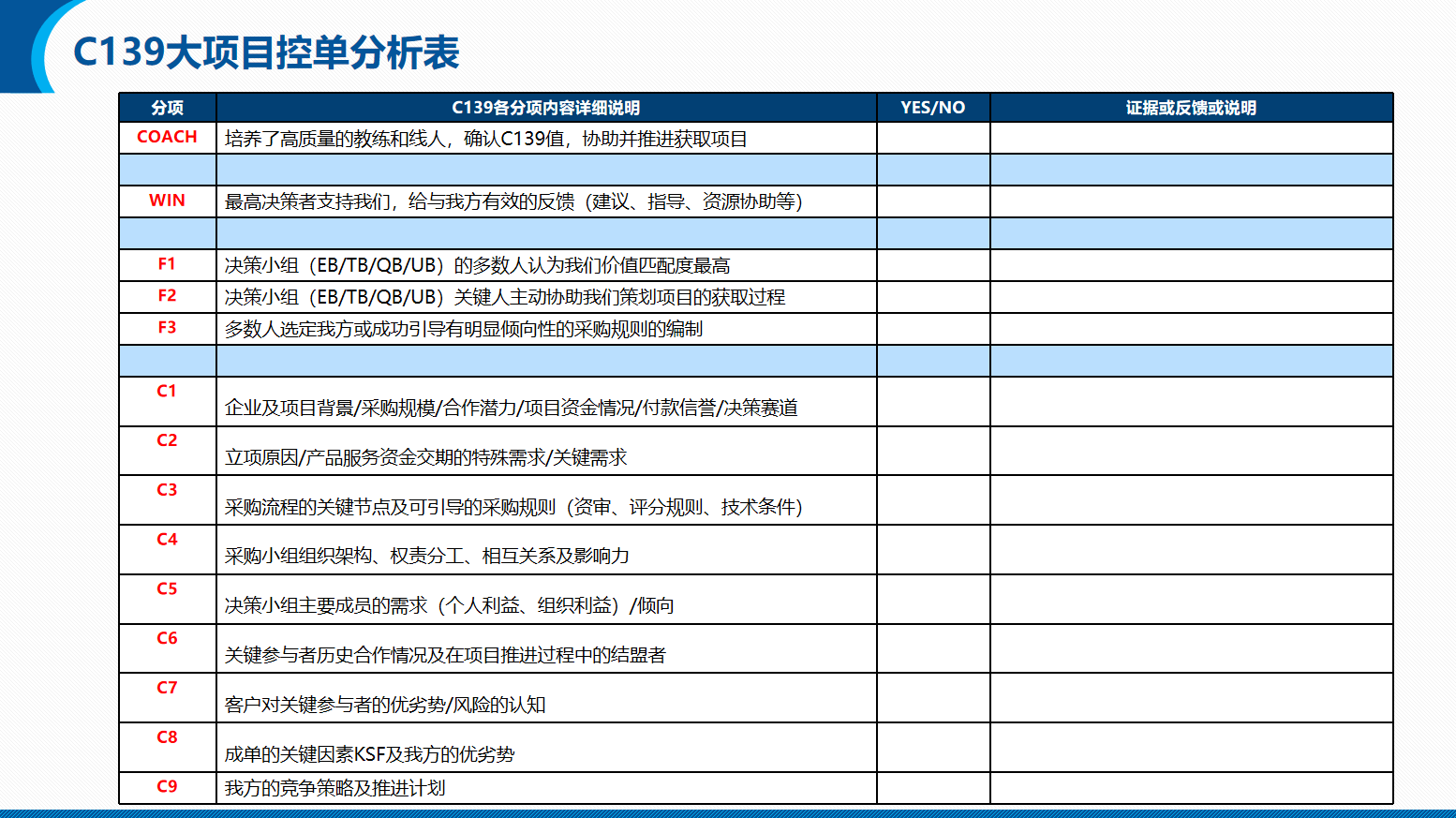Click the YES/NO cell in C3 row
The image size is (1456, 818).
[x=933, y=500]
